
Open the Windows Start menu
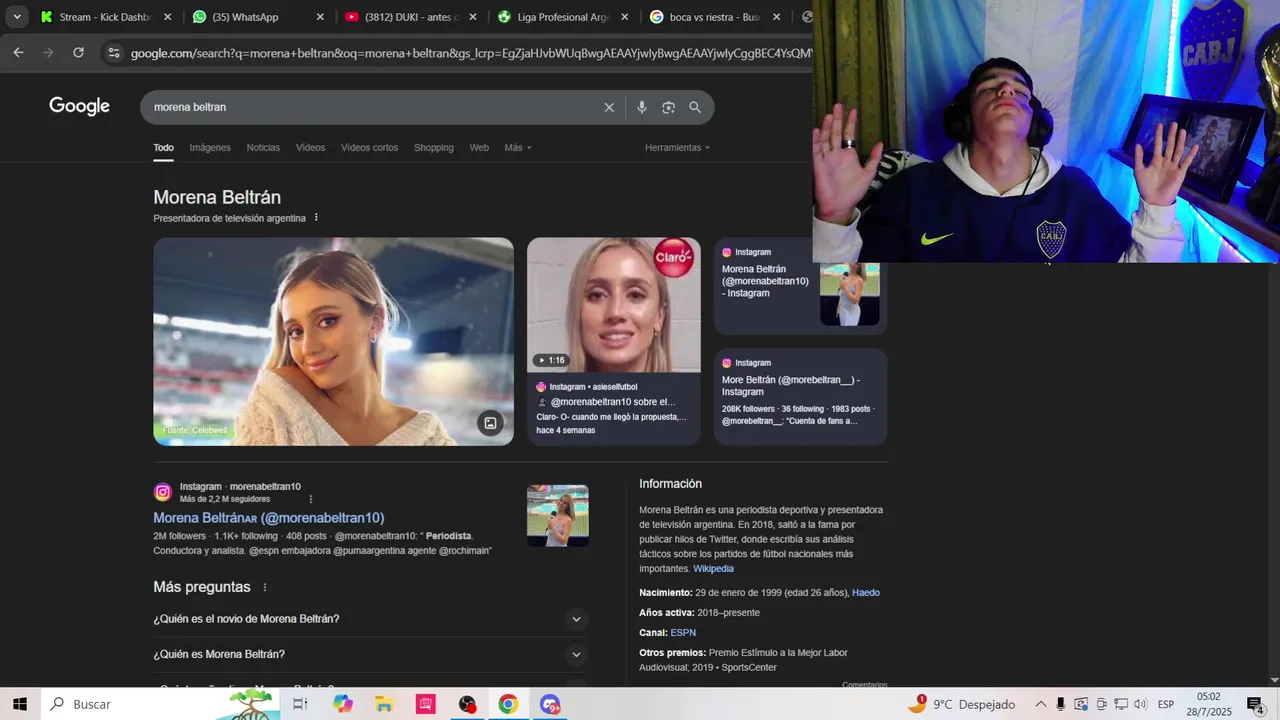[x=19, y=704]
